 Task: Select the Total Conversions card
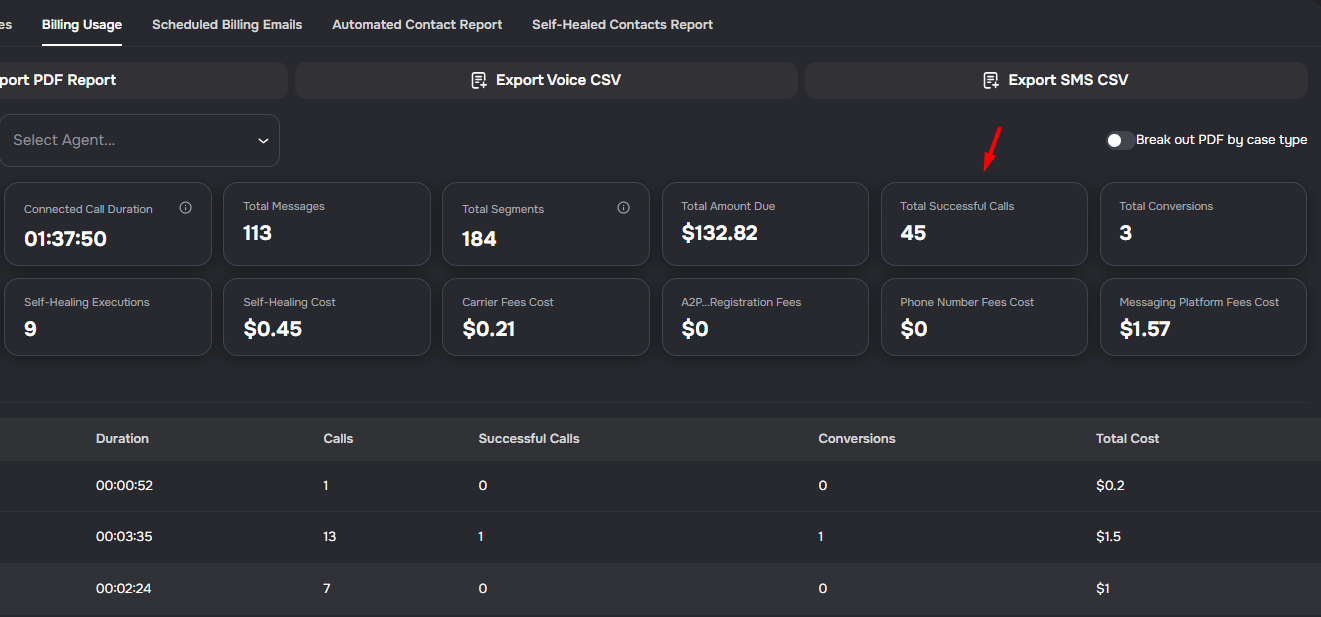1202,223
